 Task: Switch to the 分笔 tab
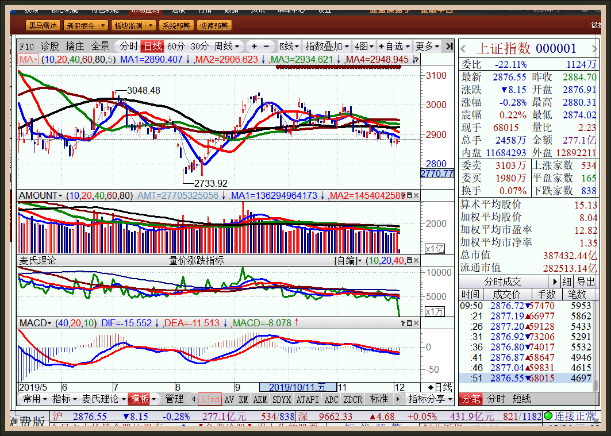(471, 399)
